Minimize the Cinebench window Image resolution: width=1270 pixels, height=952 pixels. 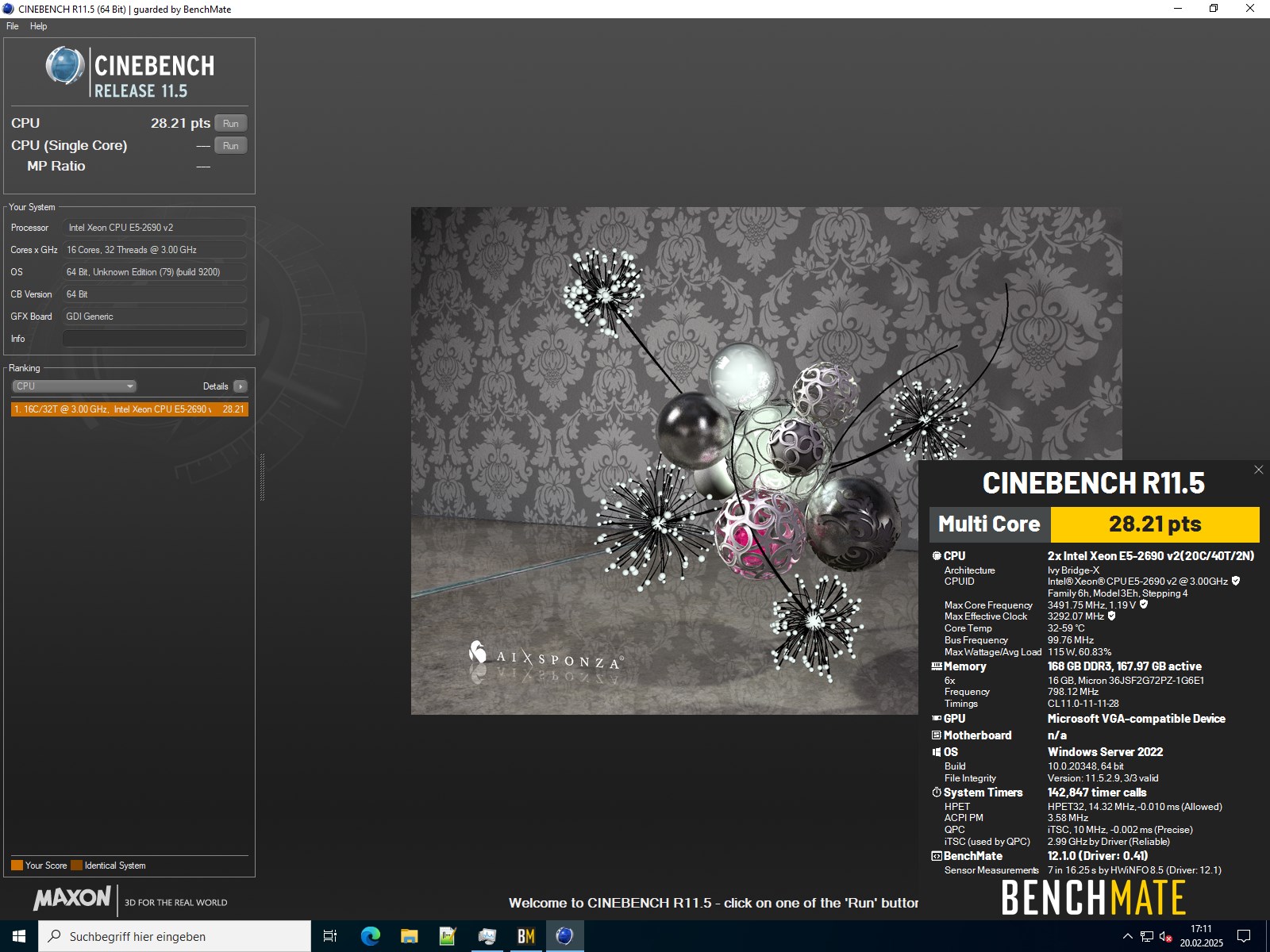tap(1178, 9)
